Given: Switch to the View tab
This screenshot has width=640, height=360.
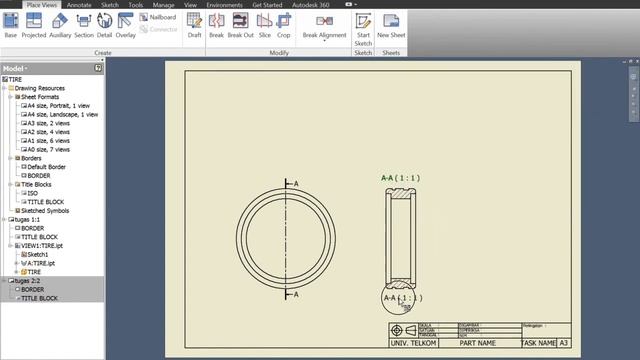Looking at the screenshot, I should 190,5.
